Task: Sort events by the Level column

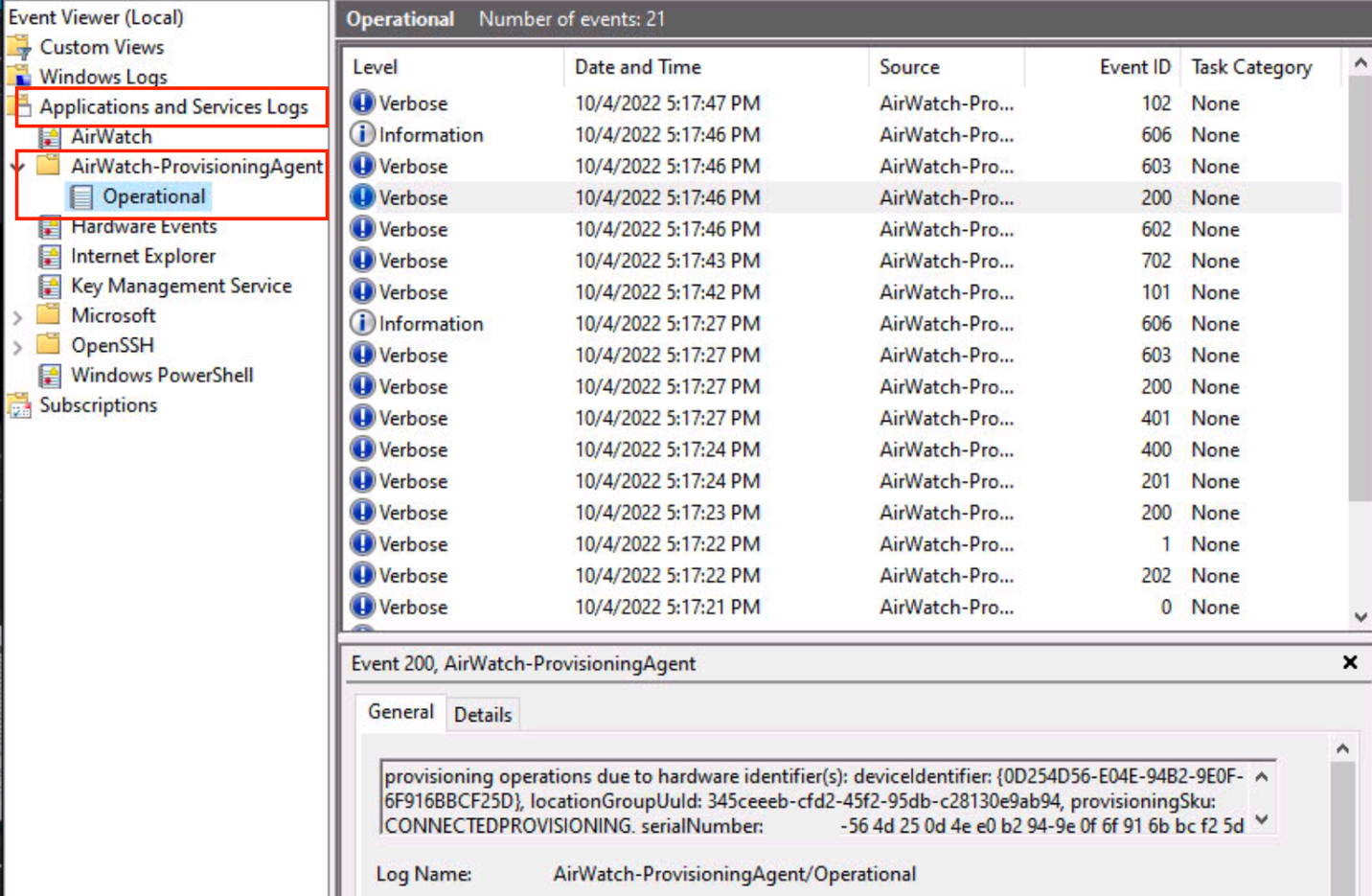Action: coord(375,66)
